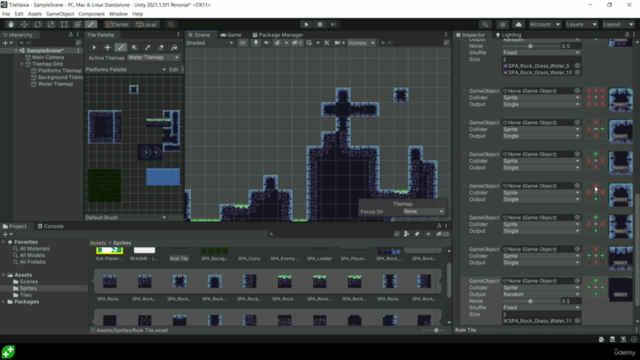This screenshot has height=360, width=640.
Task: Open the cloud Services icon
Action: coord(518,24)
